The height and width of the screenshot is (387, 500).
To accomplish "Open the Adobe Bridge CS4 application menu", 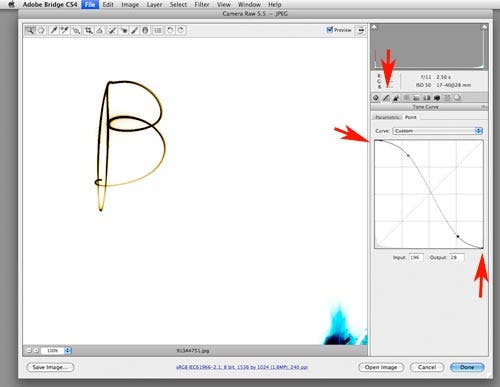I will [50, 5].
